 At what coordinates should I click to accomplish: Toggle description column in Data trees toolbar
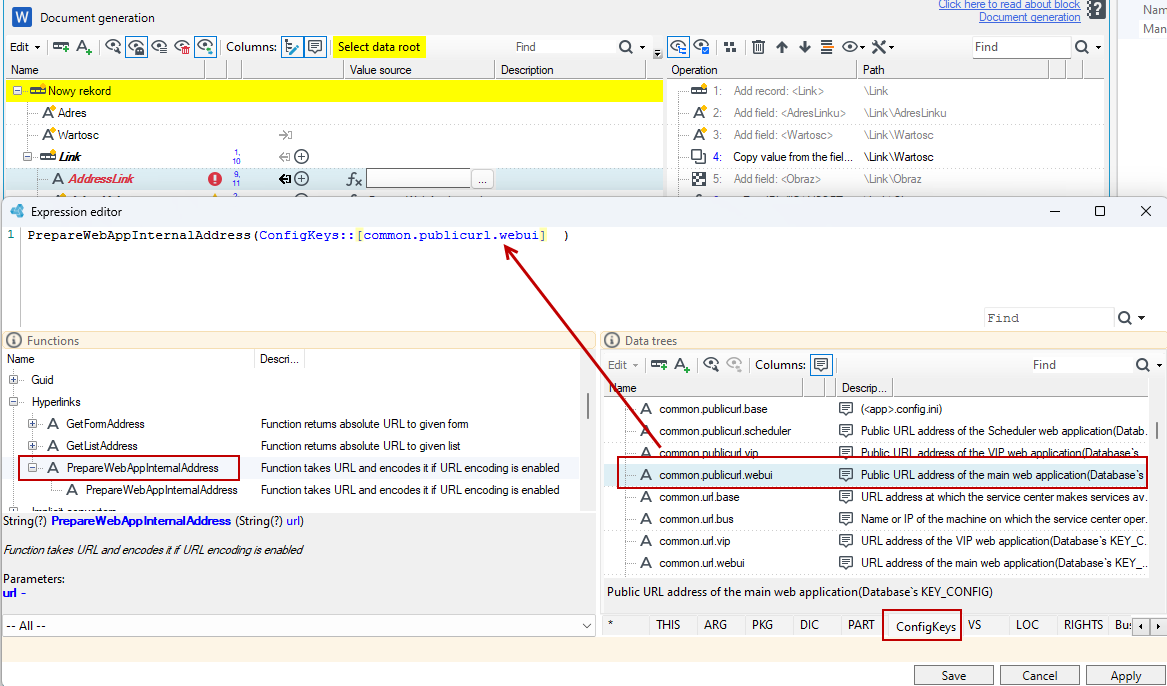pyautogui.click(x=821, y=365)
